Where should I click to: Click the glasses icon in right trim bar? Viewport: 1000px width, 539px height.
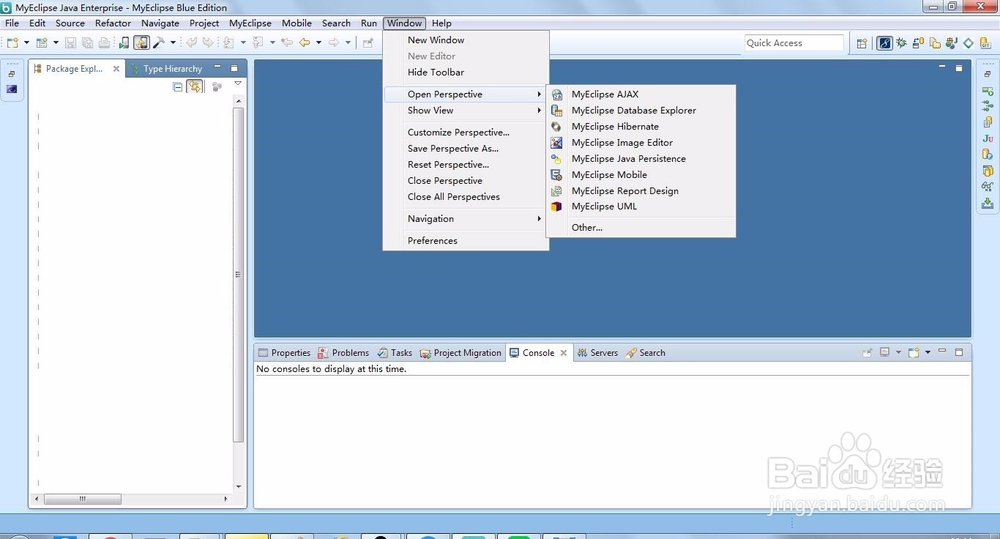[x=988, y=186]
